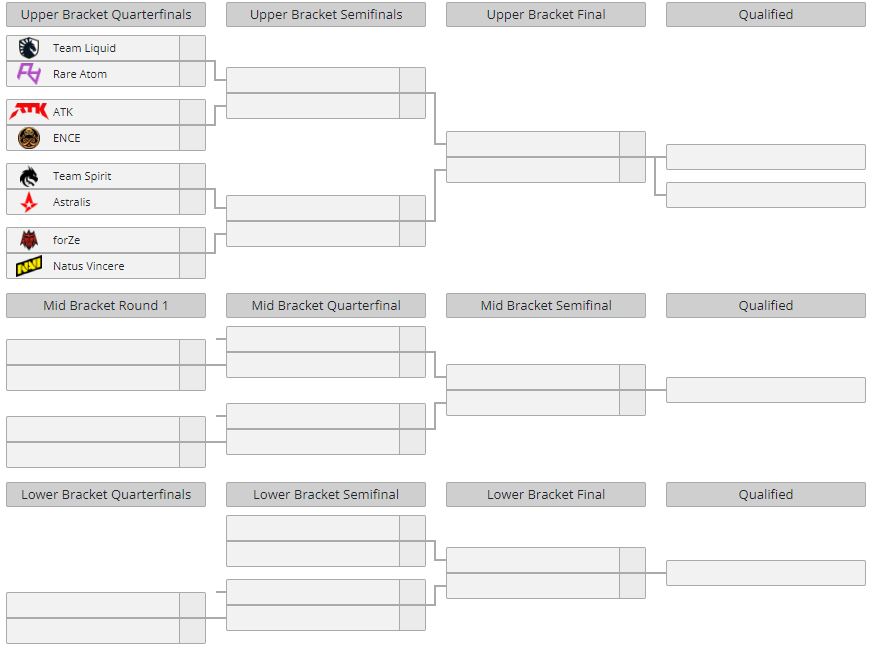Click the Lower Bracket Quarterfinals header

[106, 494]
